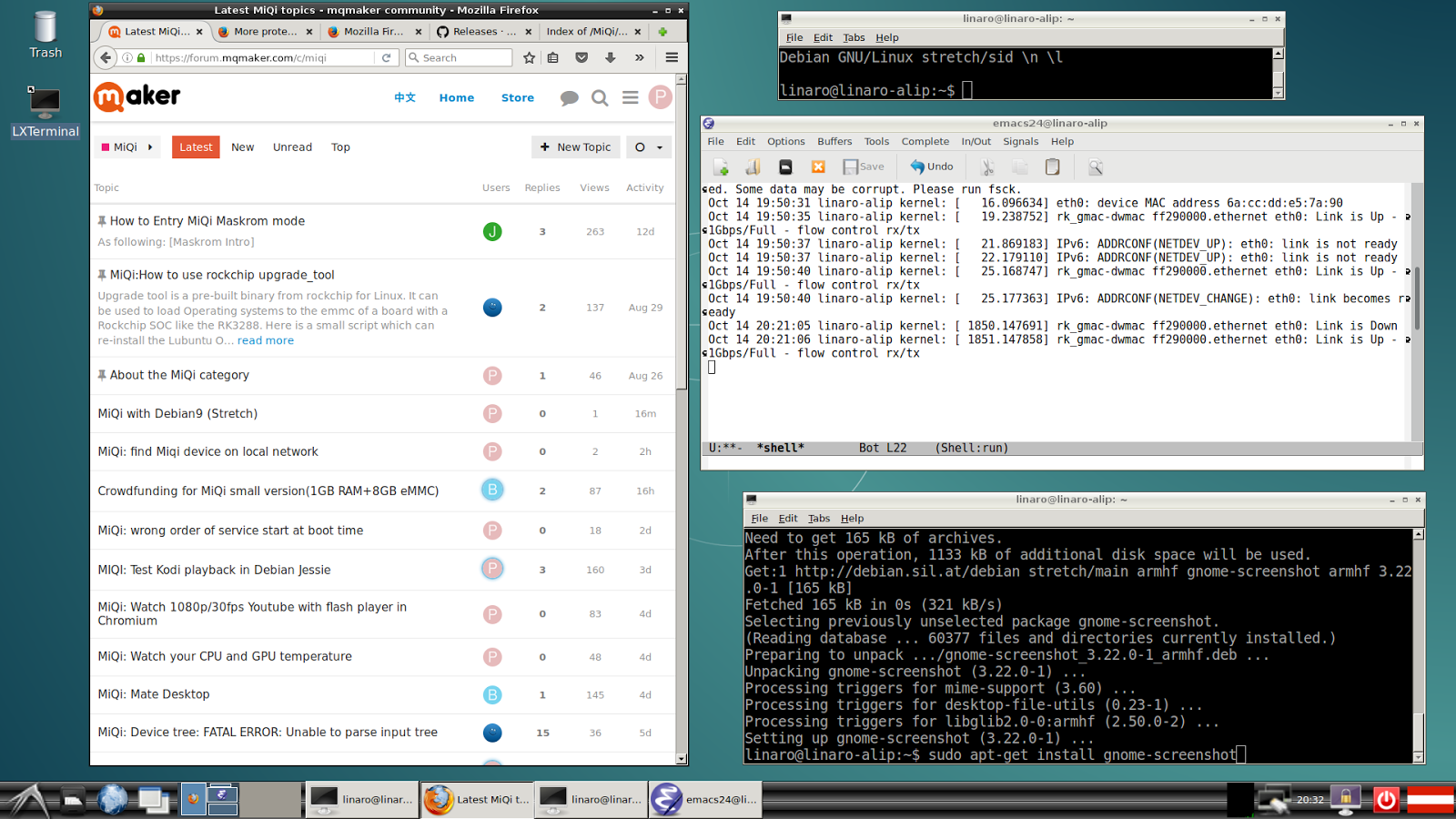Image resolution: width=1456 pixels, height=819 pixels.
Task: Expand Firefox toolbar overflow chevron
Action: (x=640, y=57)
